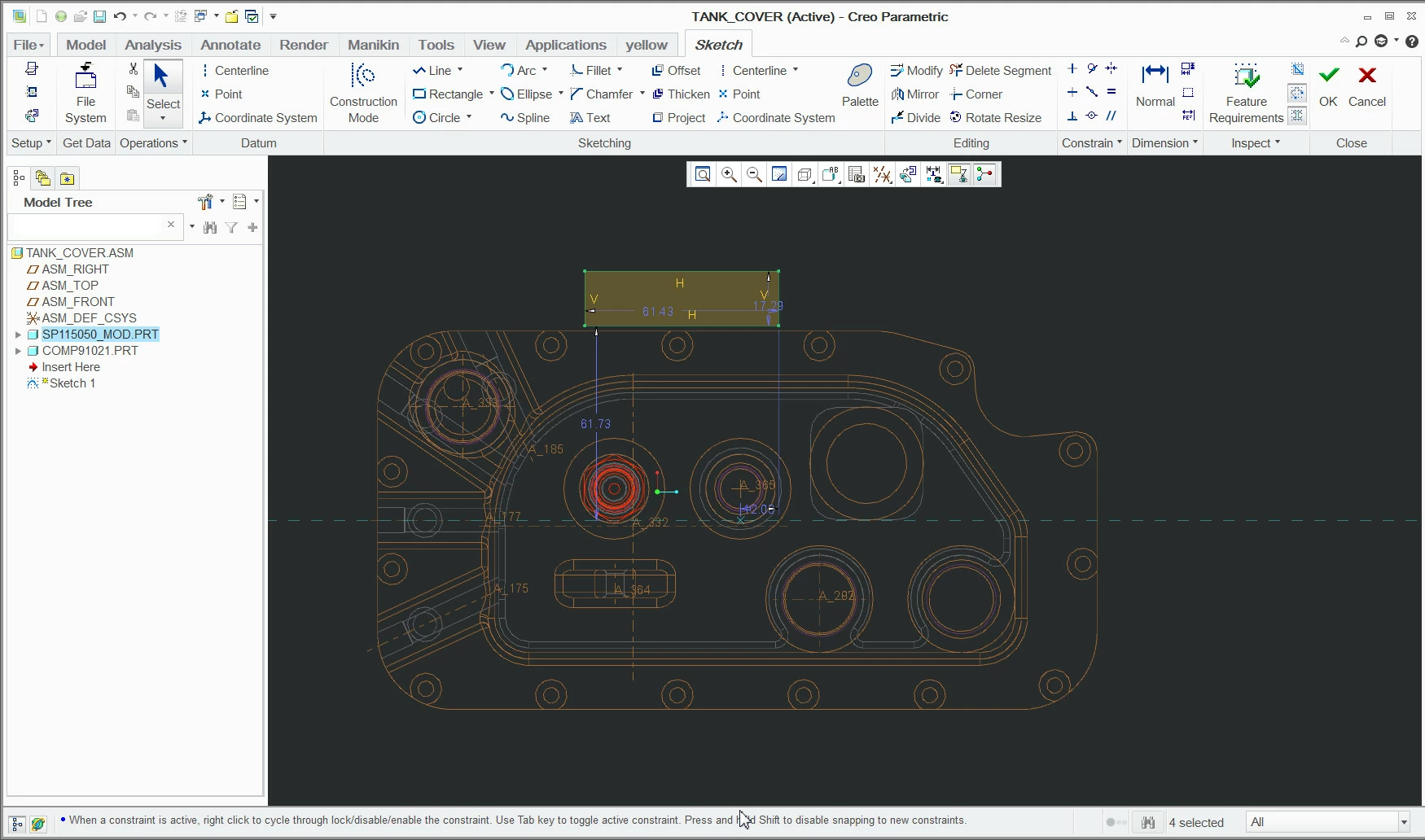Open the Ellipse type dropdown arrow
1425x840 pixels.
pos(561,94)
